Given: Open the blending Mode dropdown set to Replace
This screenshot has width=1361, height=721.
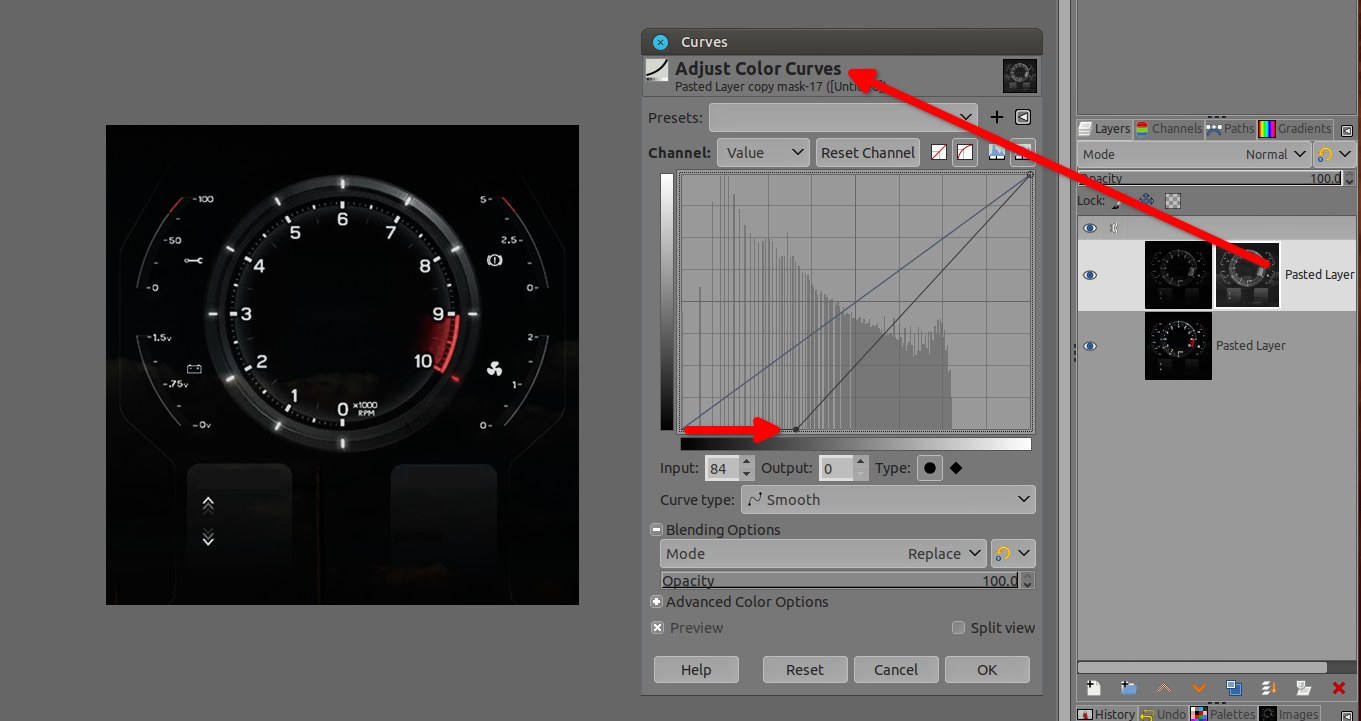Looking at the screenshot, I should [x=824, y=554].
